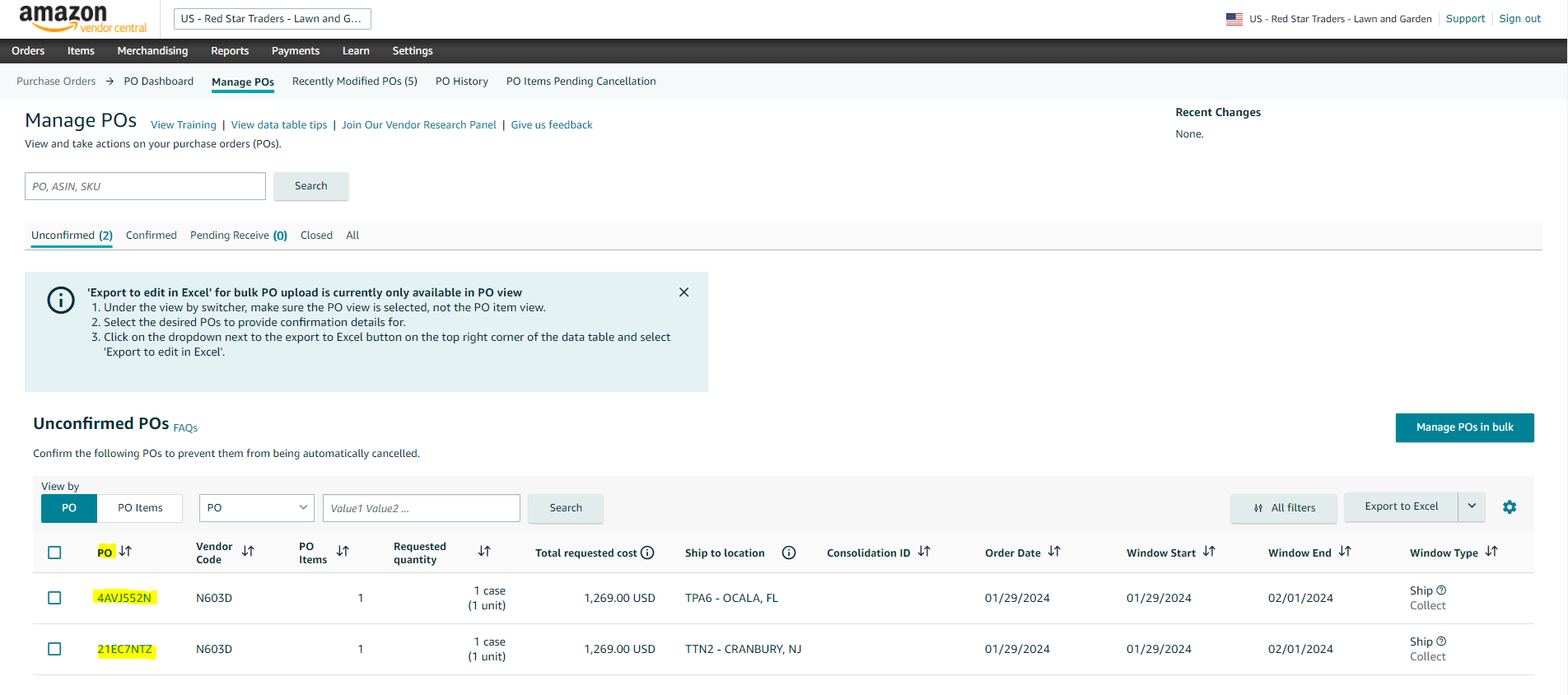
Task: Sort by Requested quantity column arrows
Action: pyautogui.click(x=484, y=551)
